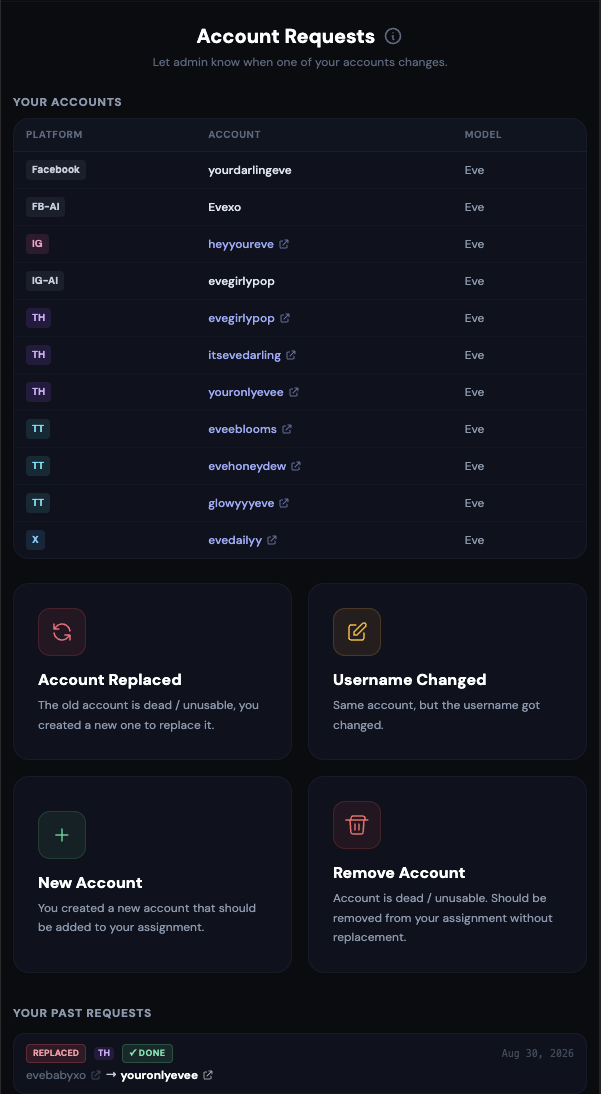This screenshot has height=1094, width=601.
Task: Click the Facebook platform badge
Action: tap(56, 170)
